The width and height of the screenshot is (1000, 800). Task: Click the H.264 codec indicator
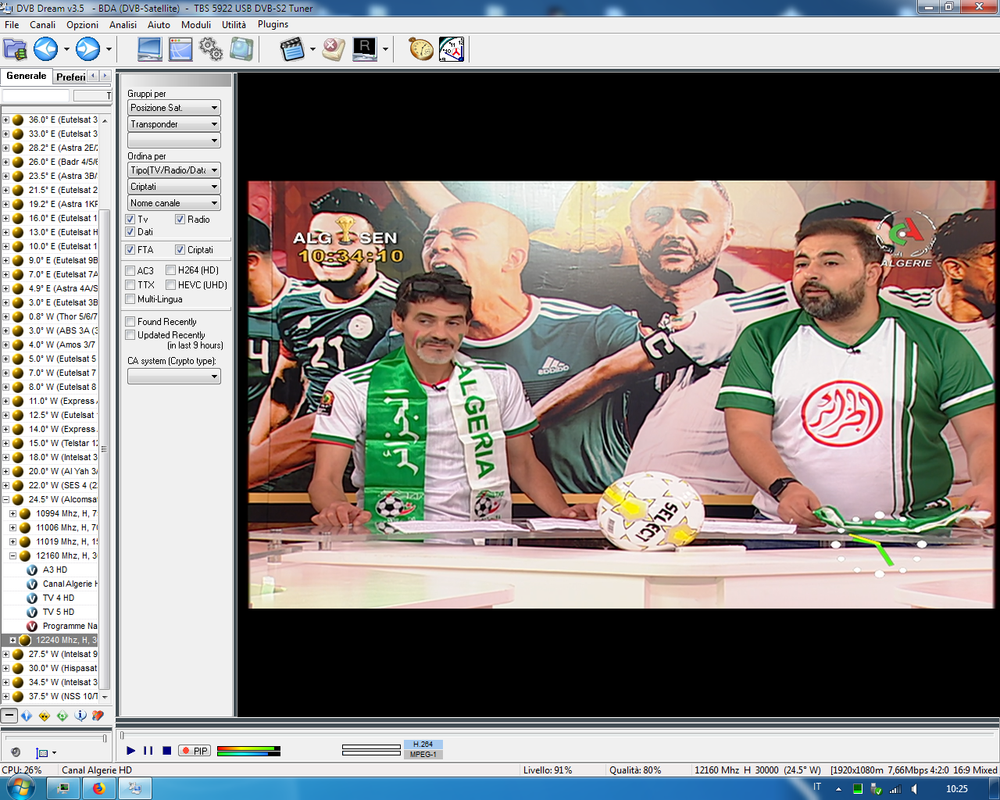click(423, 744)
